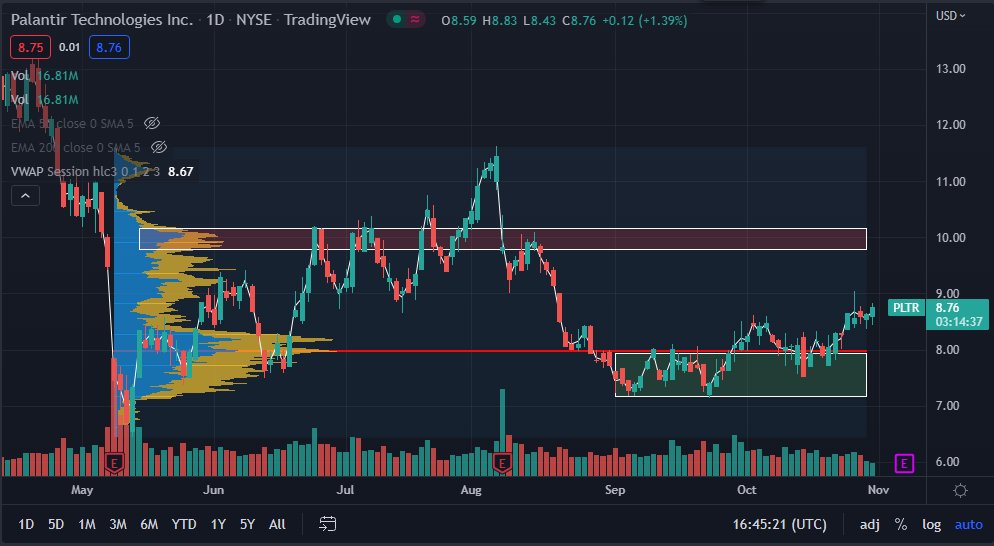994x546 pixels.
Task: Toggle the log scale option
Action: coord(931,524)
